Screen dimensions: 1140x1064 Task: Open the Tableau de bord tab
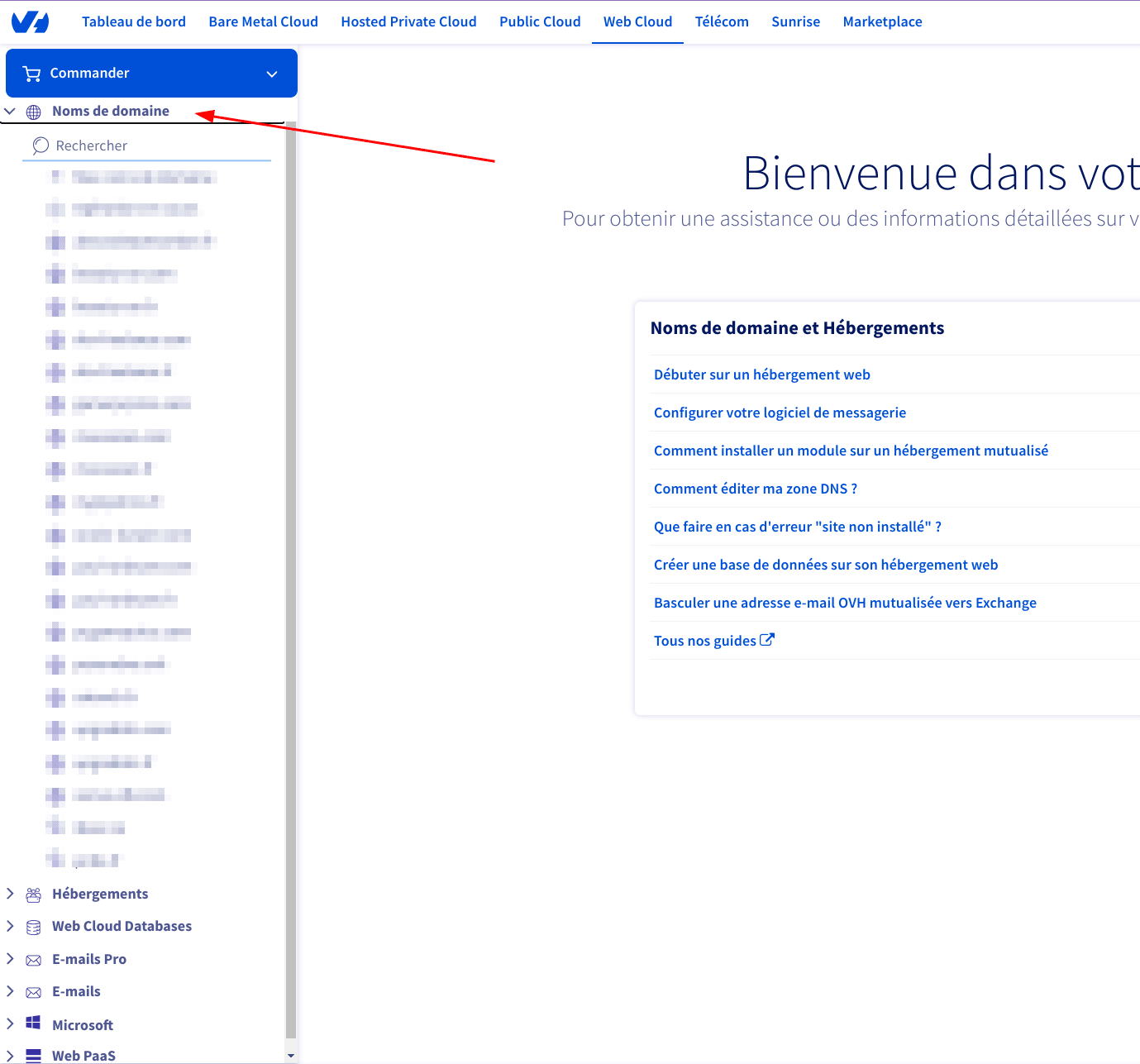pos(134,22)
